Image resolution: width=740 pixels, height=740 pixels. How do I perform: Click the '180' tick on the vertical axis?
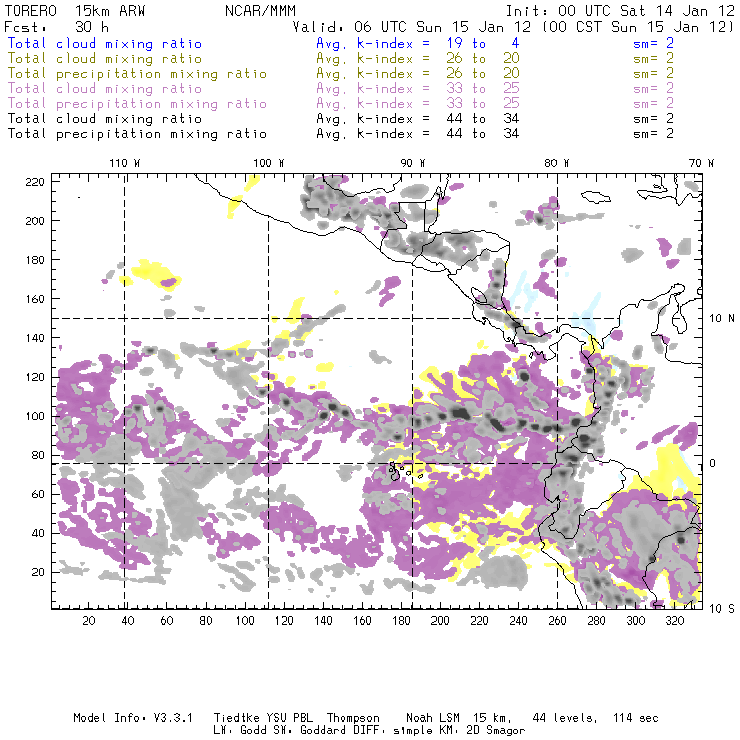pos(35,260)
